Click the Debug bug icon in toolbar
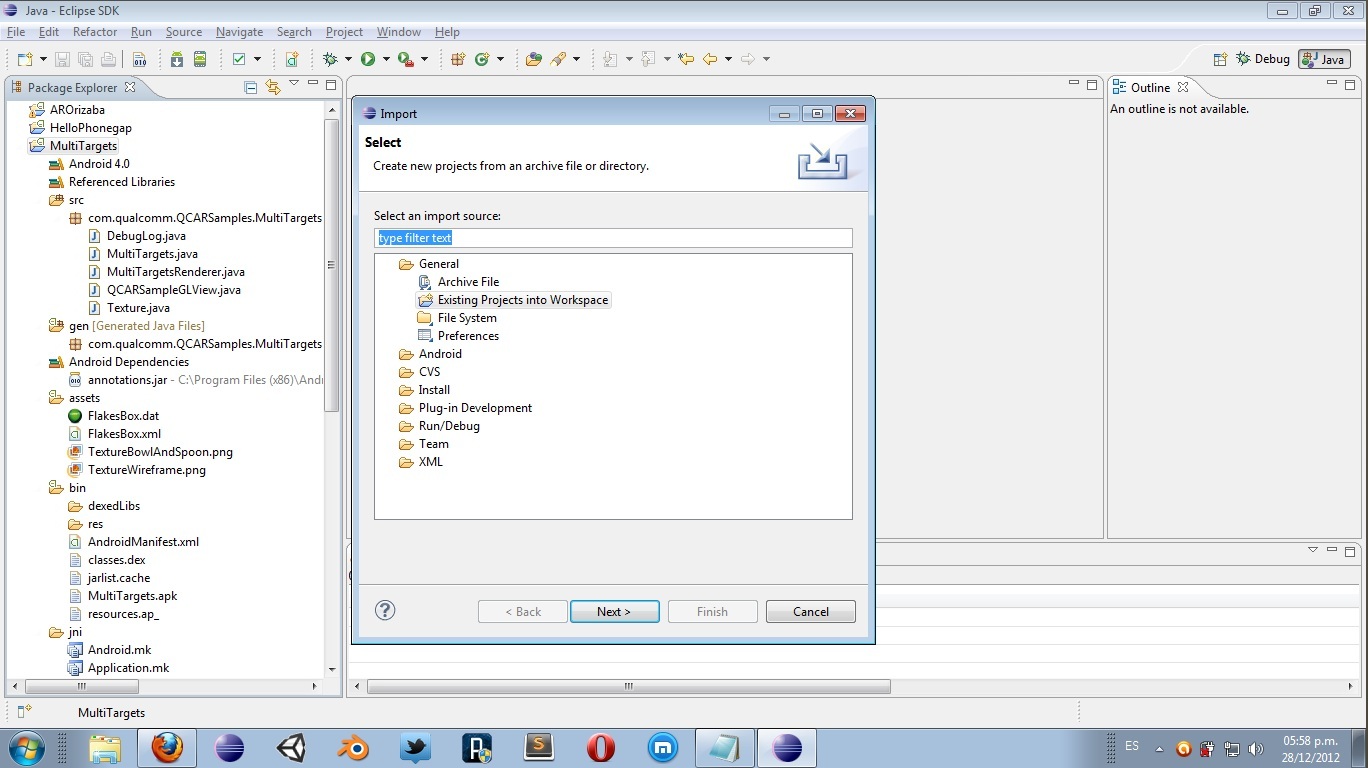 [330, 59]
